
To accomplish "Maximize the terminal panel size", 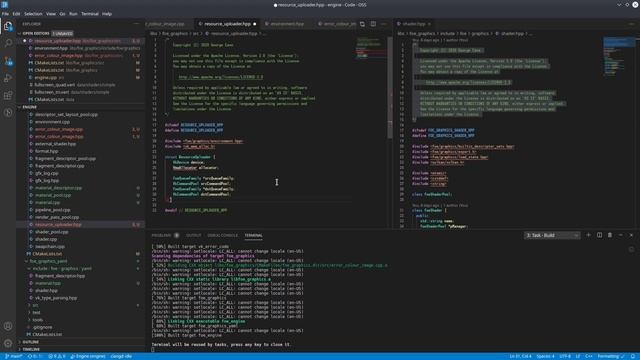I will 620,235.
